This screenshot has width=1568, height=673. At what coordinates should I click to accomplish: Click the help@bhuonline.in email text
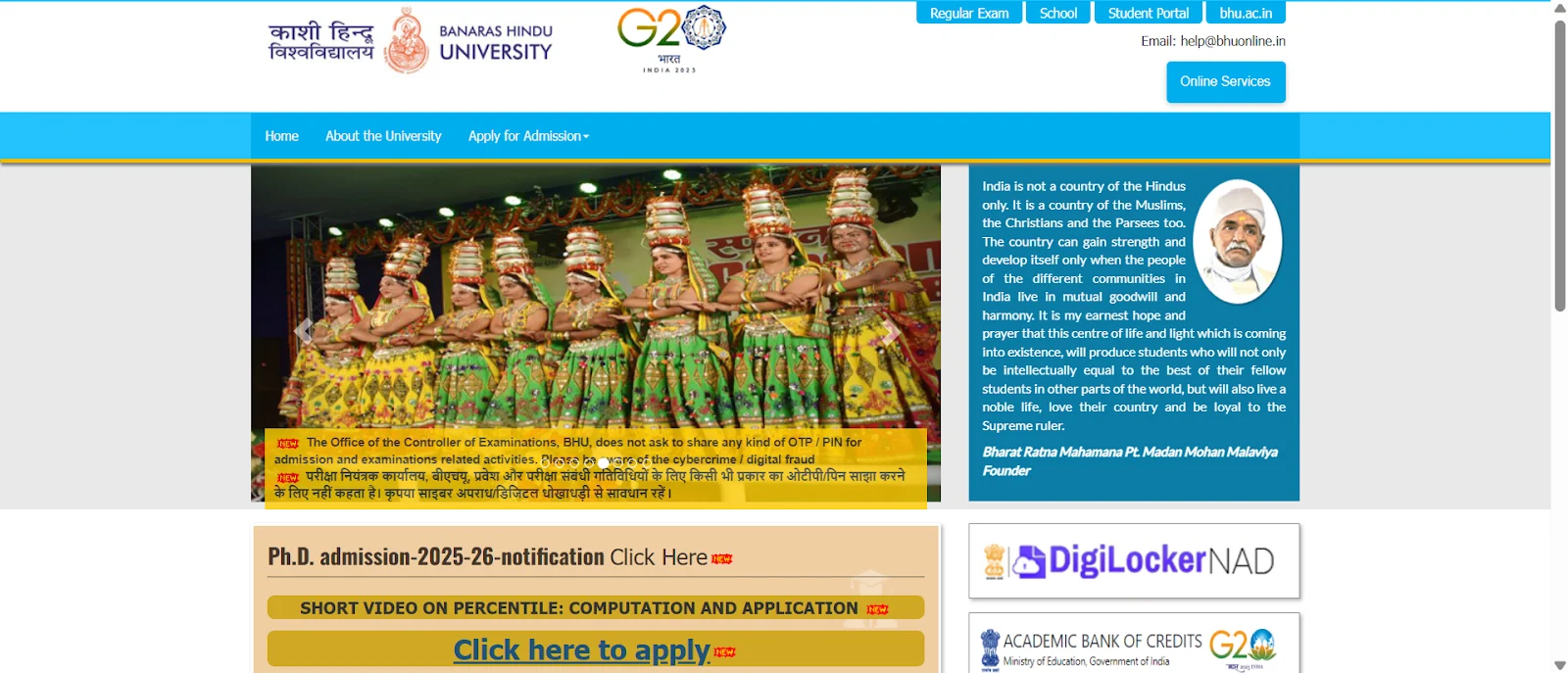tap(1233, 41)
